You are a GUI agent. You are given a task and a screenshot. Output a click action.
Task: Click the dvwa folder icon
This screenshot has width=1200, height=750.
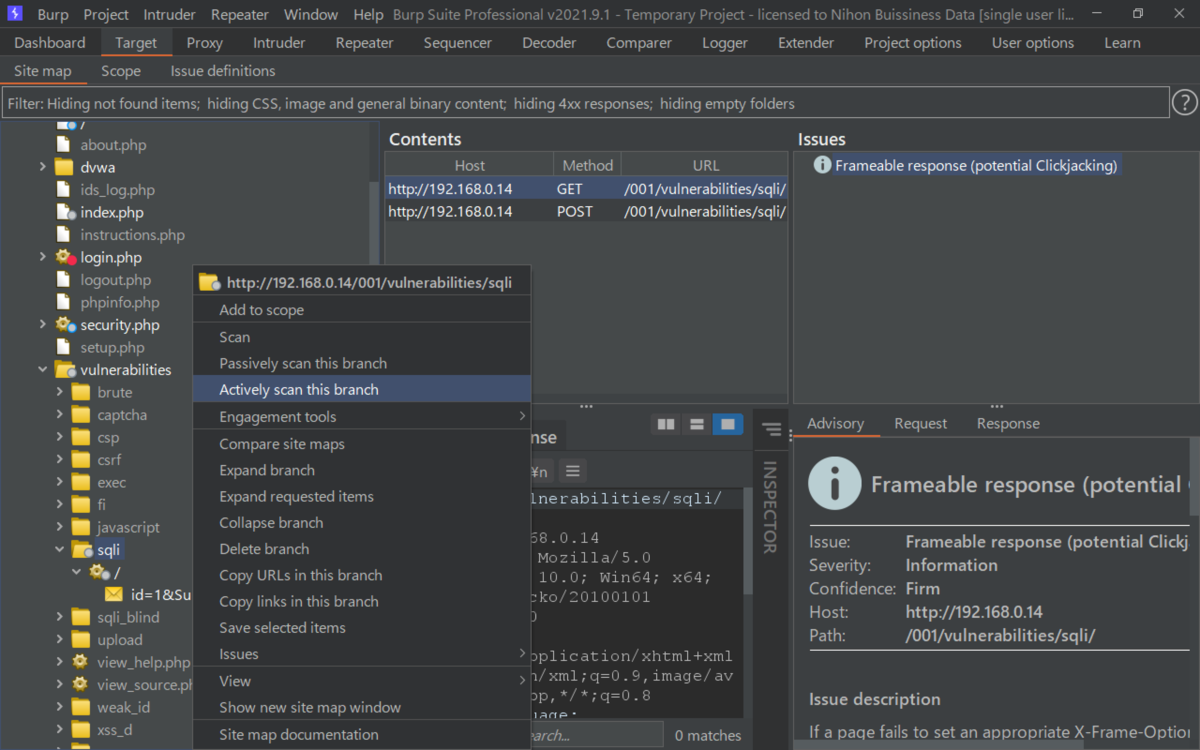pyautogui.click(x=65, y=167)
